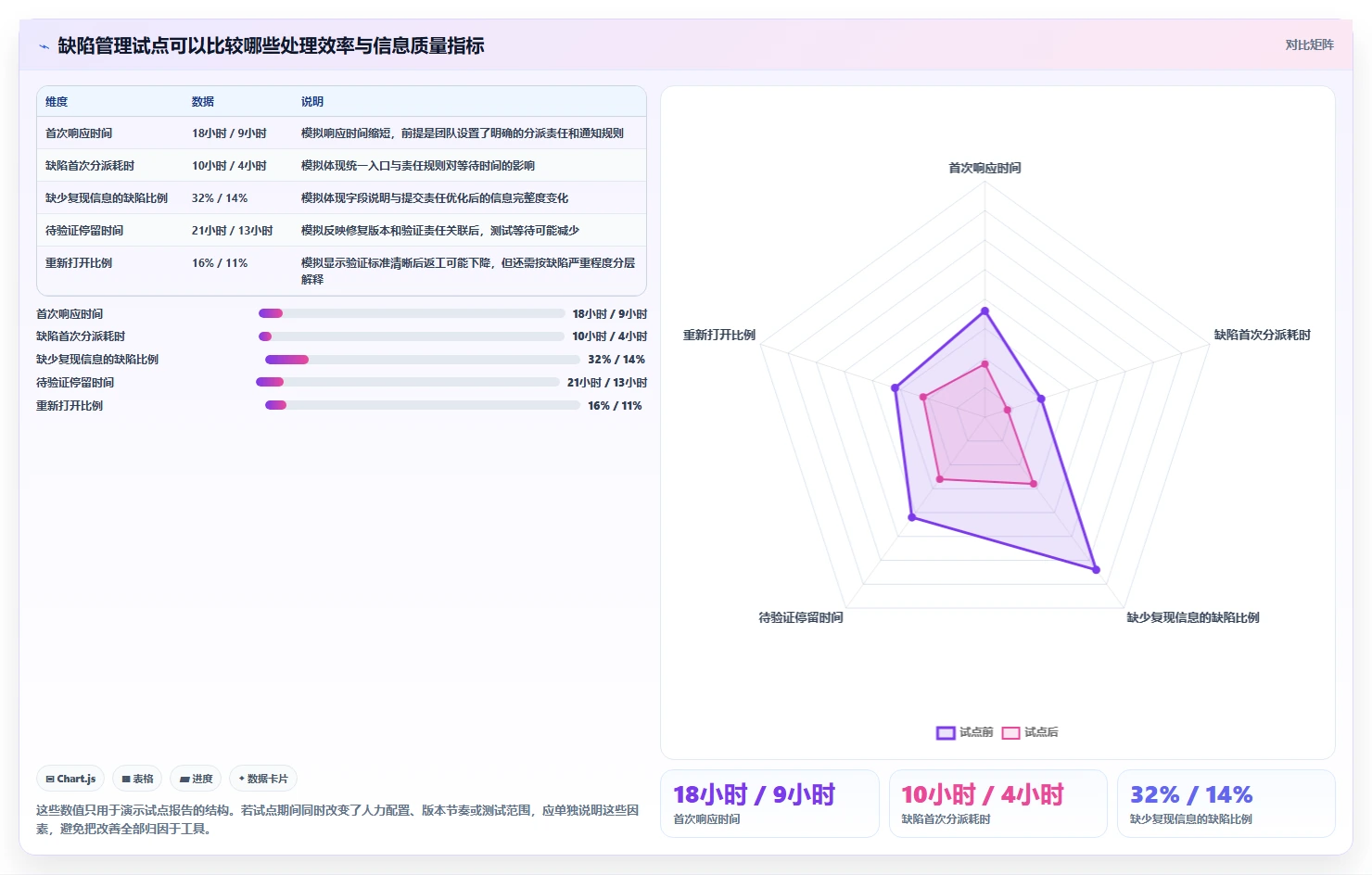Click the description starting 模拟响应时间缩短
The width and height of the screenshot is (1372, 875).
[463, 133]
